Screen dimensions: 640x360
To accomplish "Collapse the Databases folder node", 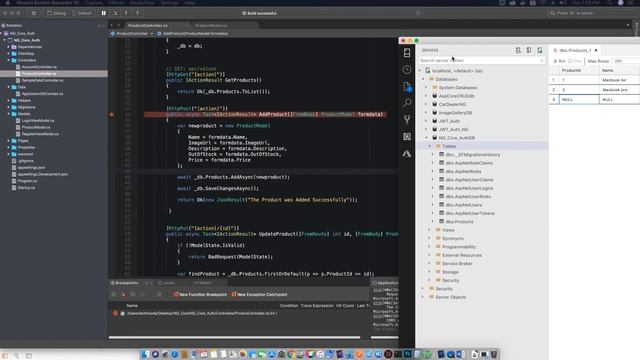I will point(423,79).
